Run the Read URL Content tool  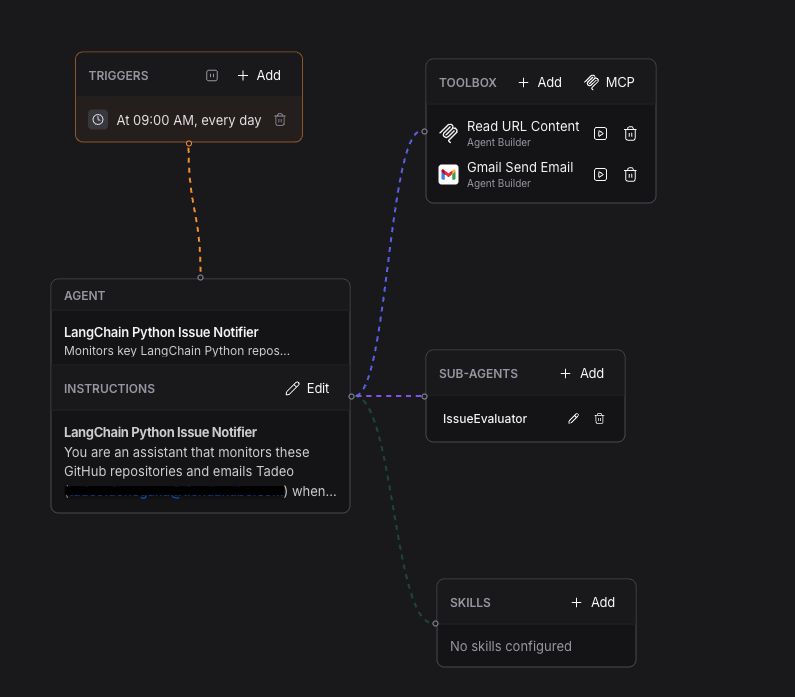600,133
